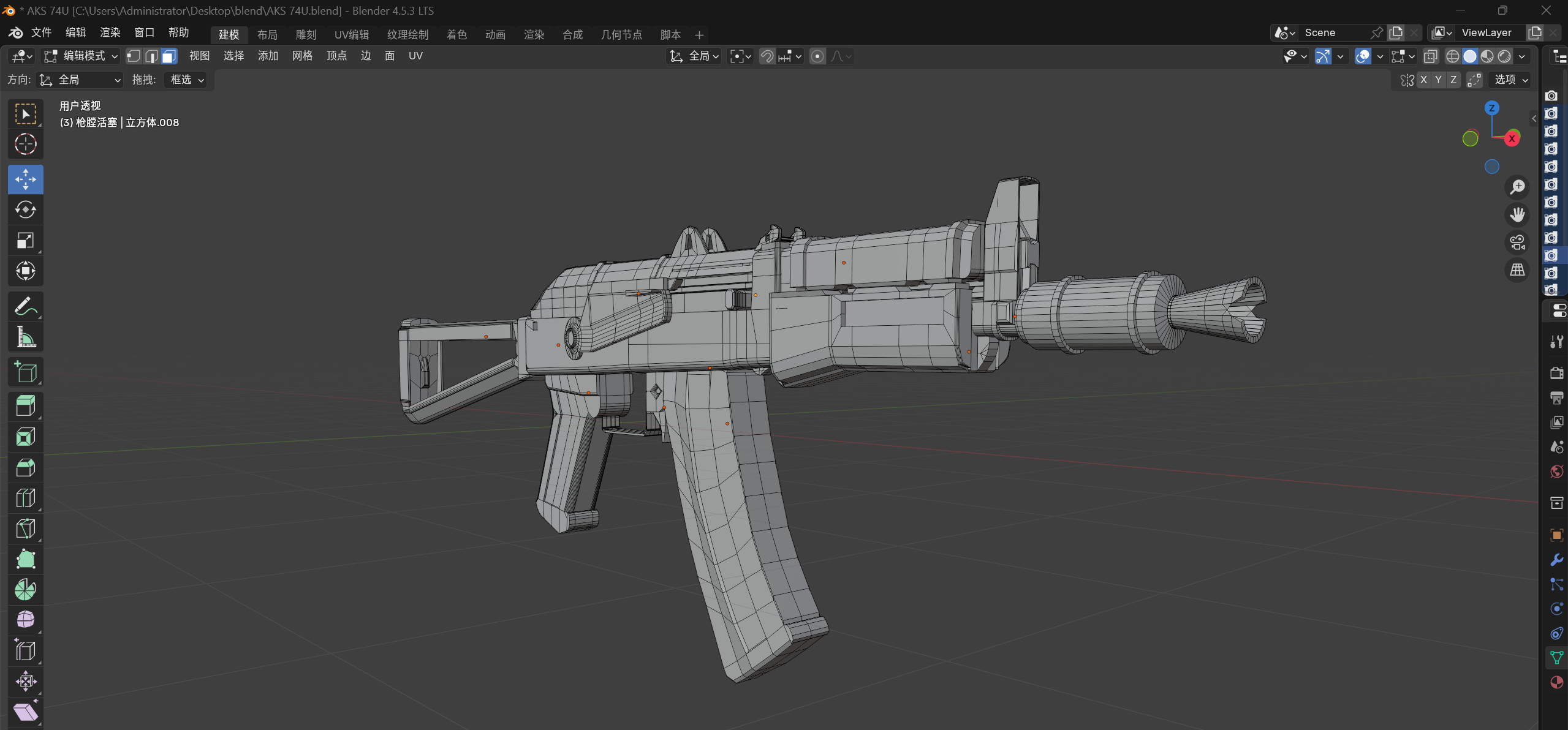
Task: Switch to the UV编辑 workspace tab
Action: pos(351,35)
